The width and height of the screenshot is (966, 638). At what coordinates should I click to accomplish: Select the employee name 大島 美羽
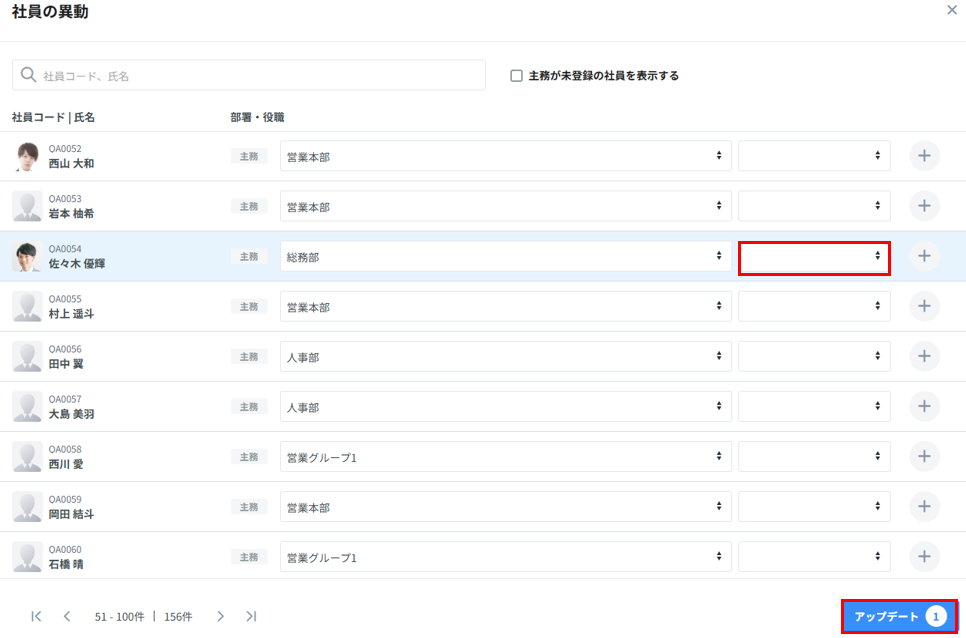coord(71,414)
